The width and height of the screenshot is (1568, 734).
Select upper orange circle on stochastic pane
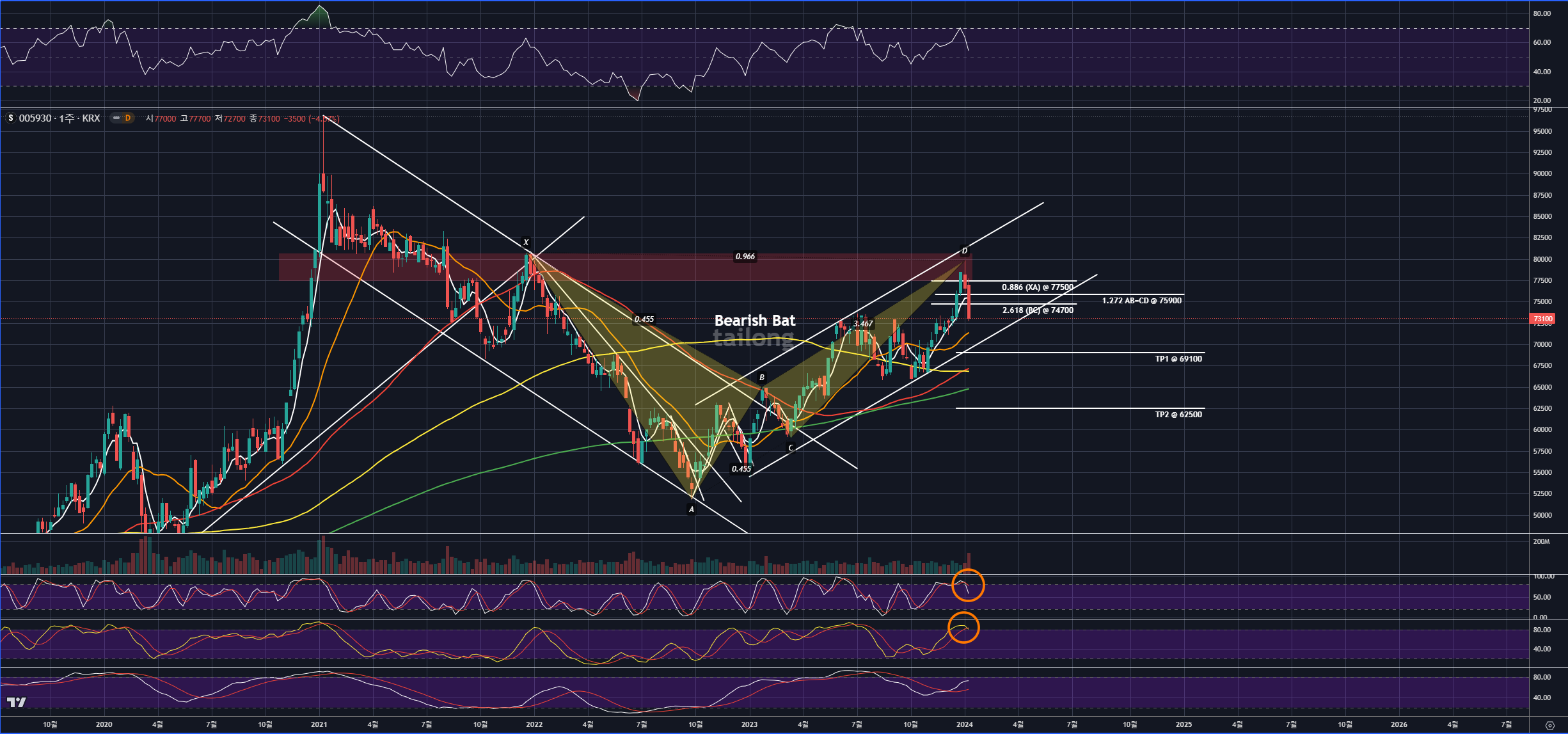967,585
